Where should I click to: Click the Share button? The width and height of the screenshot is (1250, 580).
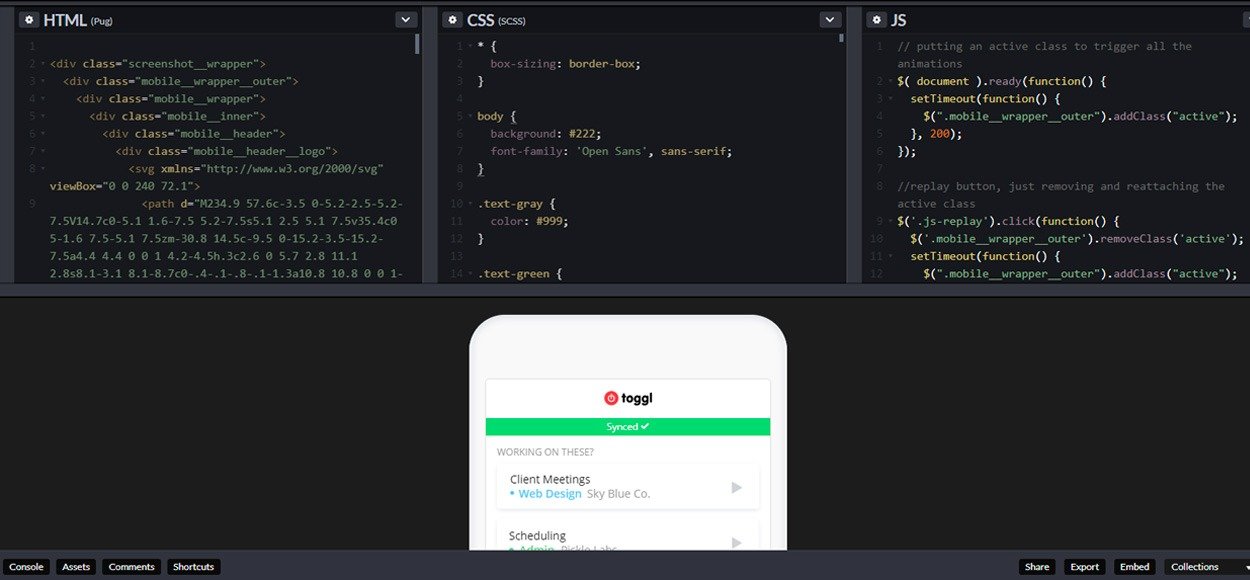pos(1037,567)
